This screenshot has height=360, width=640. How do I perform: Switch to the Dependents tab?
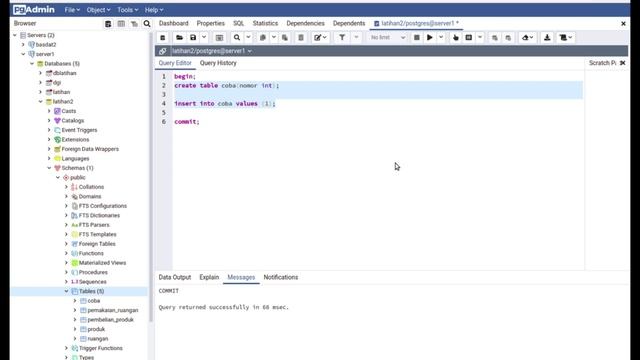coord(349,23)
